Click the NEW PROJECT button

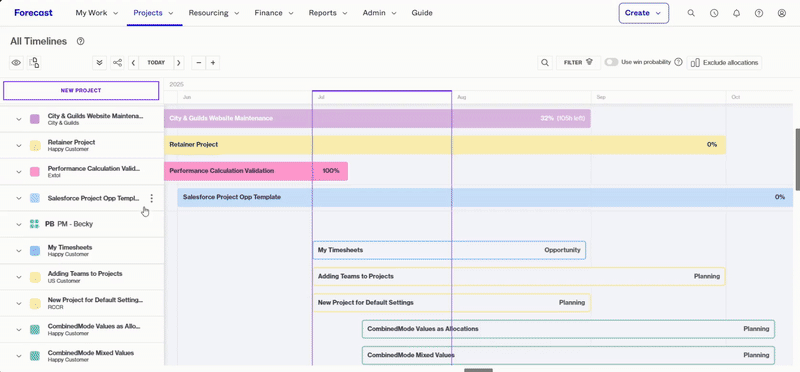pos(81,90)
